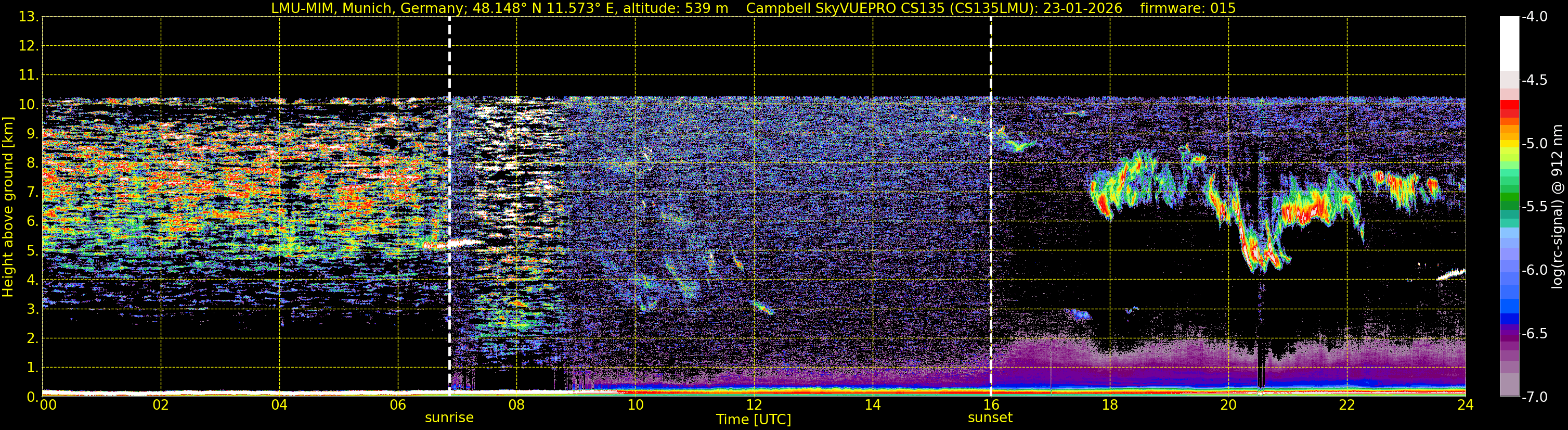
Task: Click the '12.' height axis tick label
Action: 29,46
